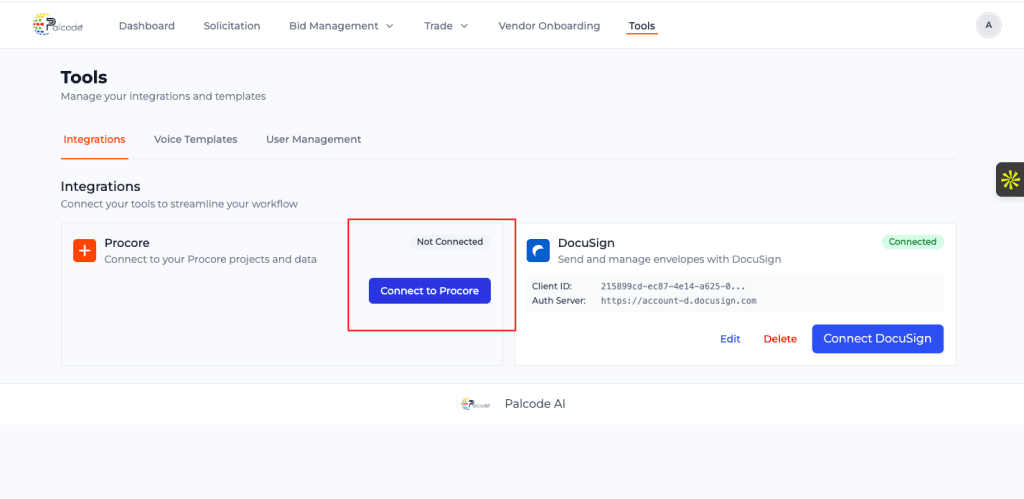Expand the Trade dropdown menu
Screen dimensions: 1024x499
click(446, 26)
